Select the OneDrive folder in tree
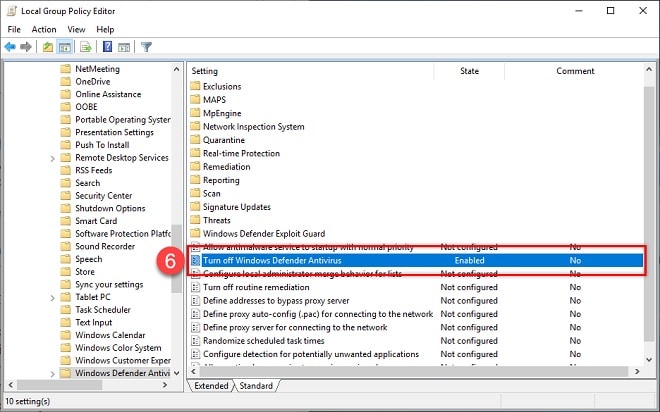The width and height of the screenshot is (660, 412). click(93, 81)
